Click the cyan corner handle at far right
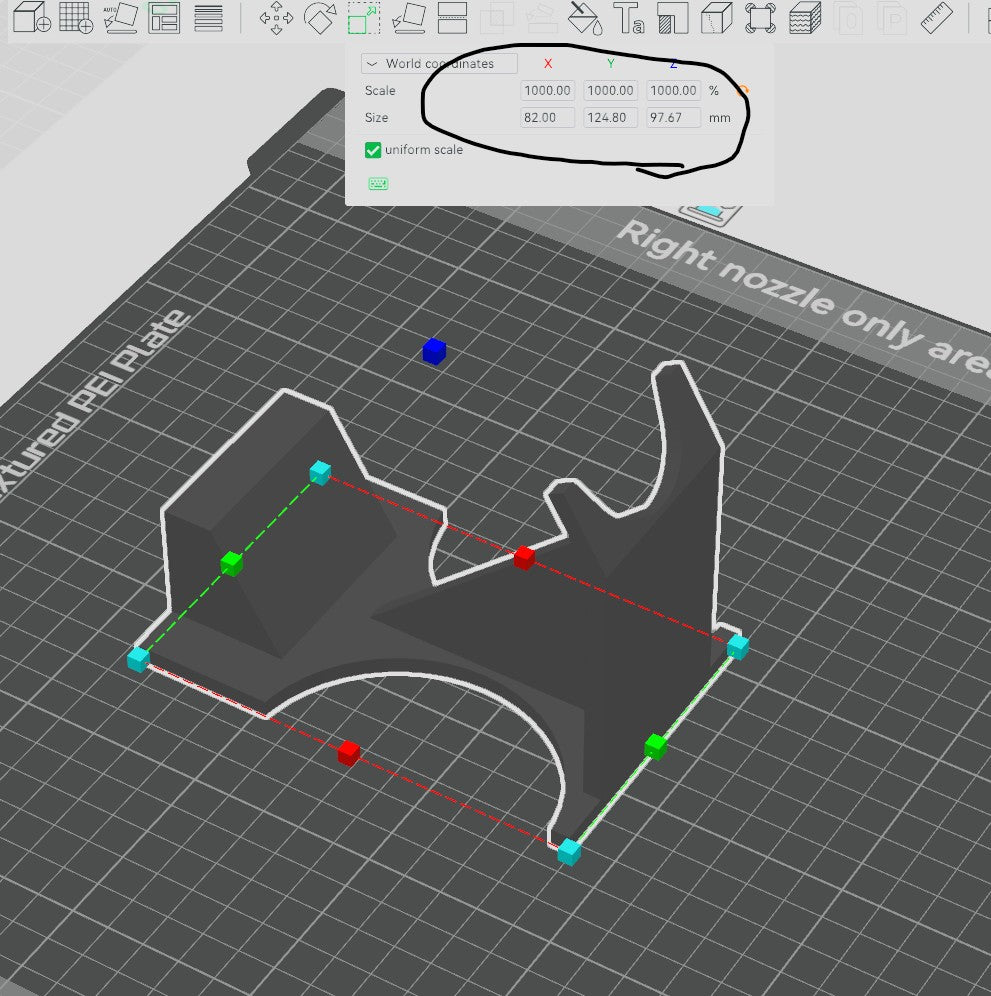The height and width of the screenshot is (996, 991). click(x=738, y=646)
